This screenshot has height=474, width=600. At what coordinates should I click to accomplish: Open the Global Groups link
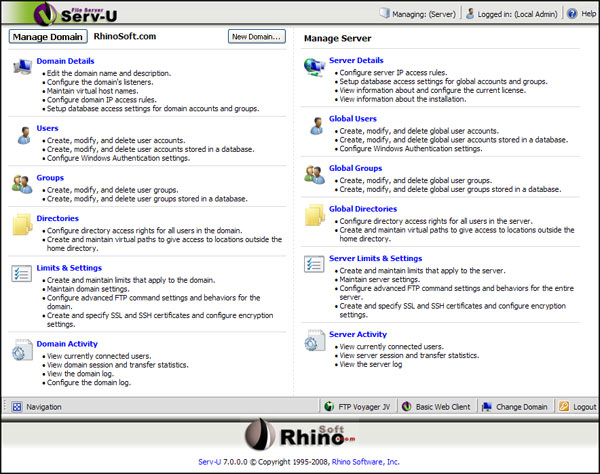click(355, 168)
